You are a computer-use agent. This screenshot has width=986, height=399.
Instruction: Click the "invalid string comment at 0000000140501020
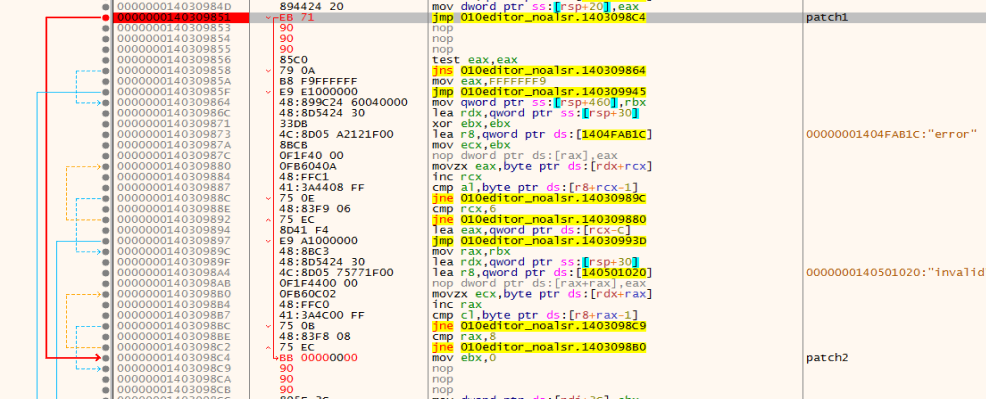tap(895, 273)
